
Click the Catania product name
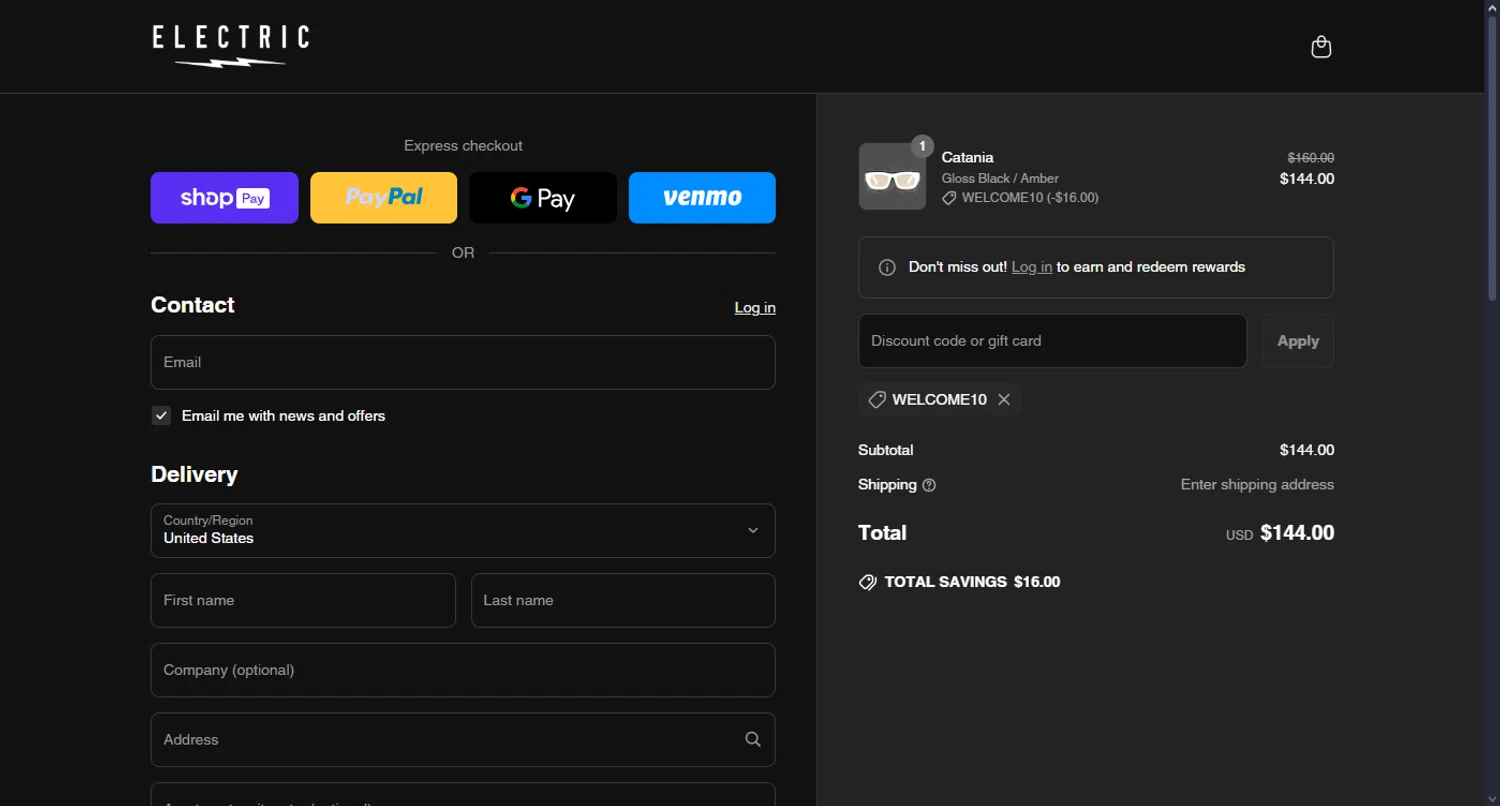coord(968,158)
